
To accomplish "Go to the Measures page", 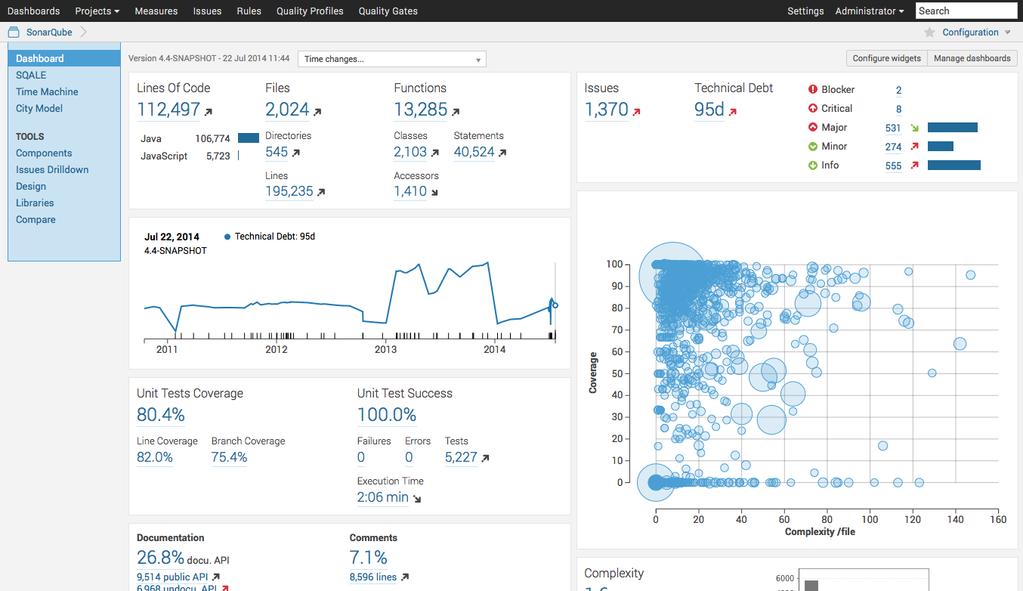I will click(x=156, y=11).
